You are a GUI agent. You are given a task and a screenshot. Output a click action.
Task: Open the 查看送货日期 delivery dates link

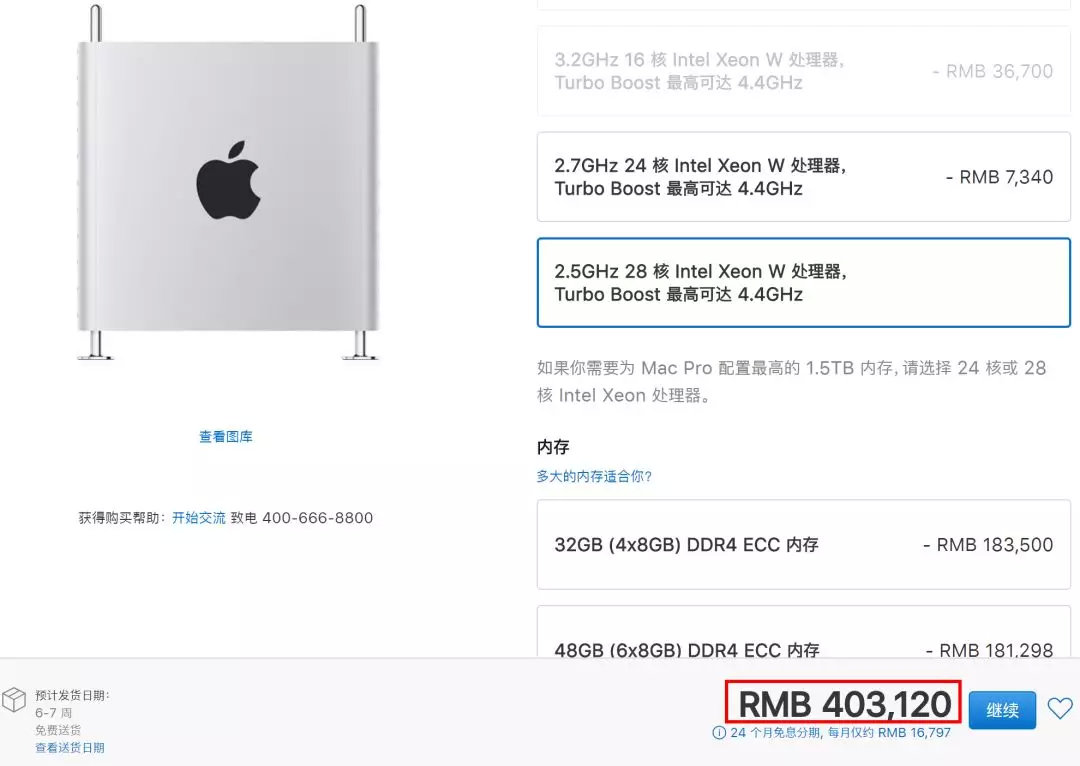[70, 748]
